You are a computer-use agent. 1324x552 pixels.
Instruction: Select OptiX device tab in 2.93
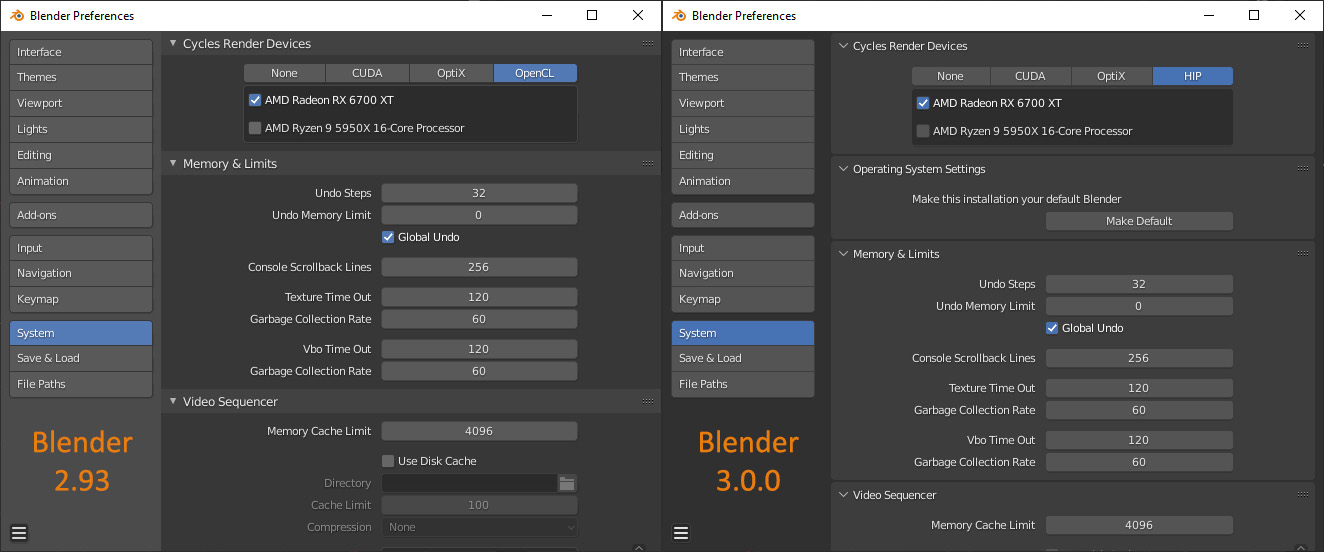coord(452,73)
